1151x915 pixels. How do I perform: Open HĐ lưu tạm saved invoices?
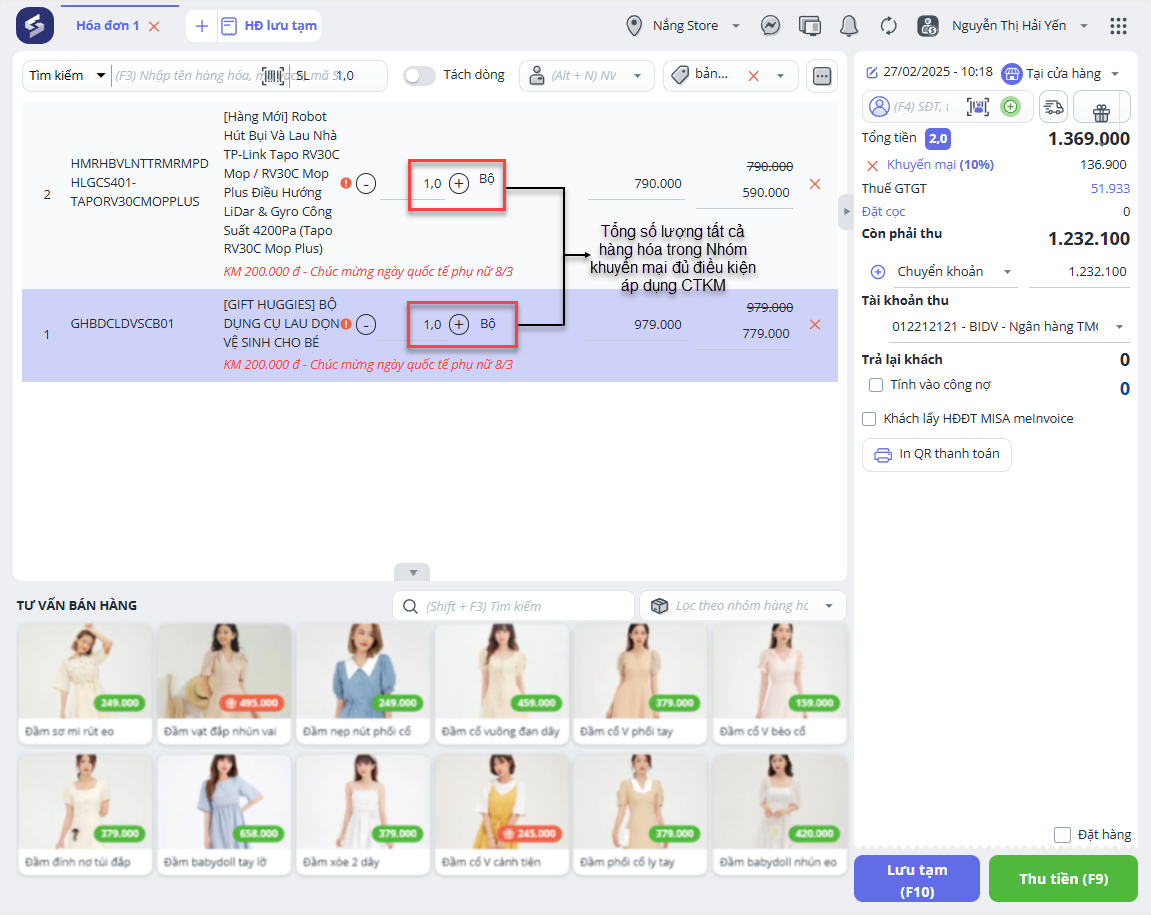pyautogui.click(x=269, y=26)
